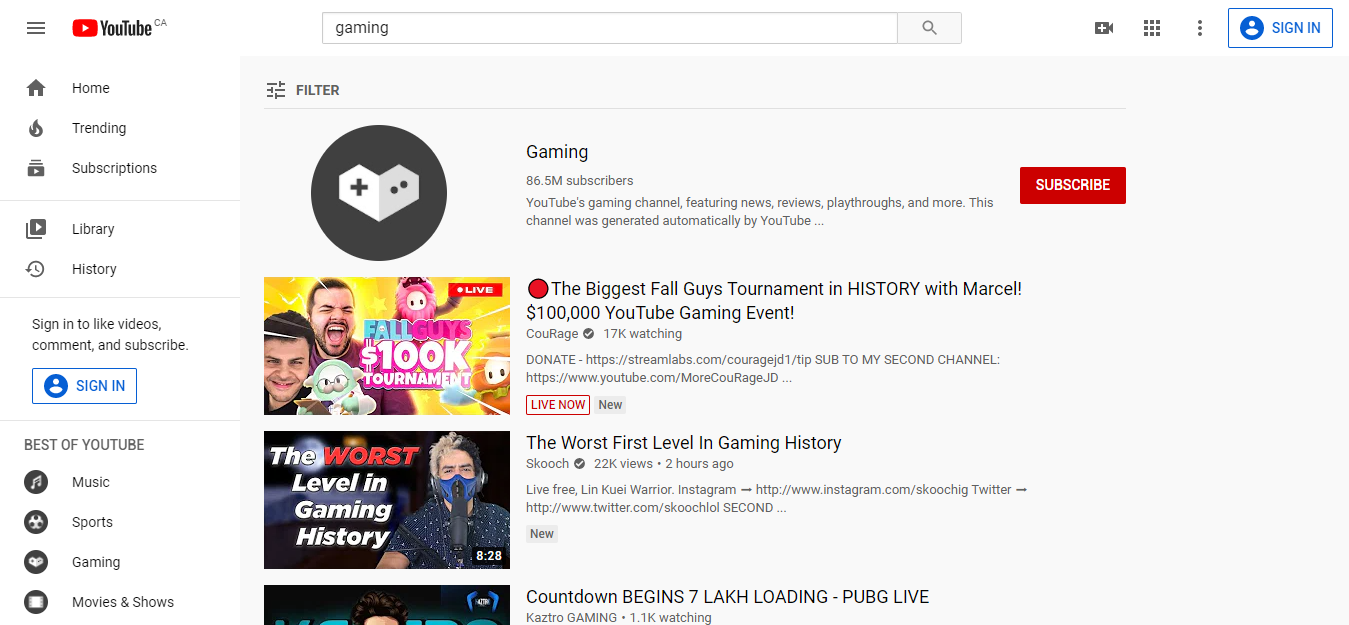Click the 86.5M subscribers text
Image resolution: width=1349 pixels, height=625 pixels.
click(x=580, y=181)
